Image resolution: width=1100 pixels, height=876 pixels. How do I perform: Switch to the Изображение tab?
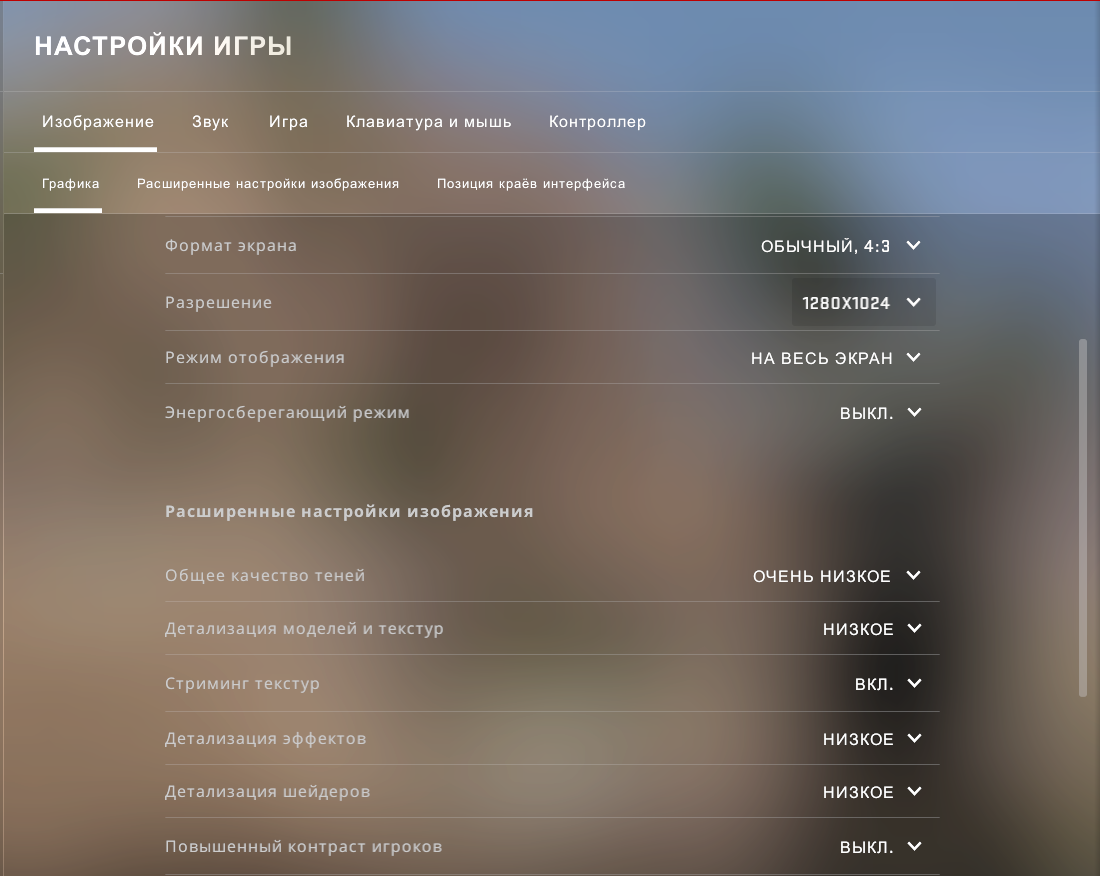[98, 122]
